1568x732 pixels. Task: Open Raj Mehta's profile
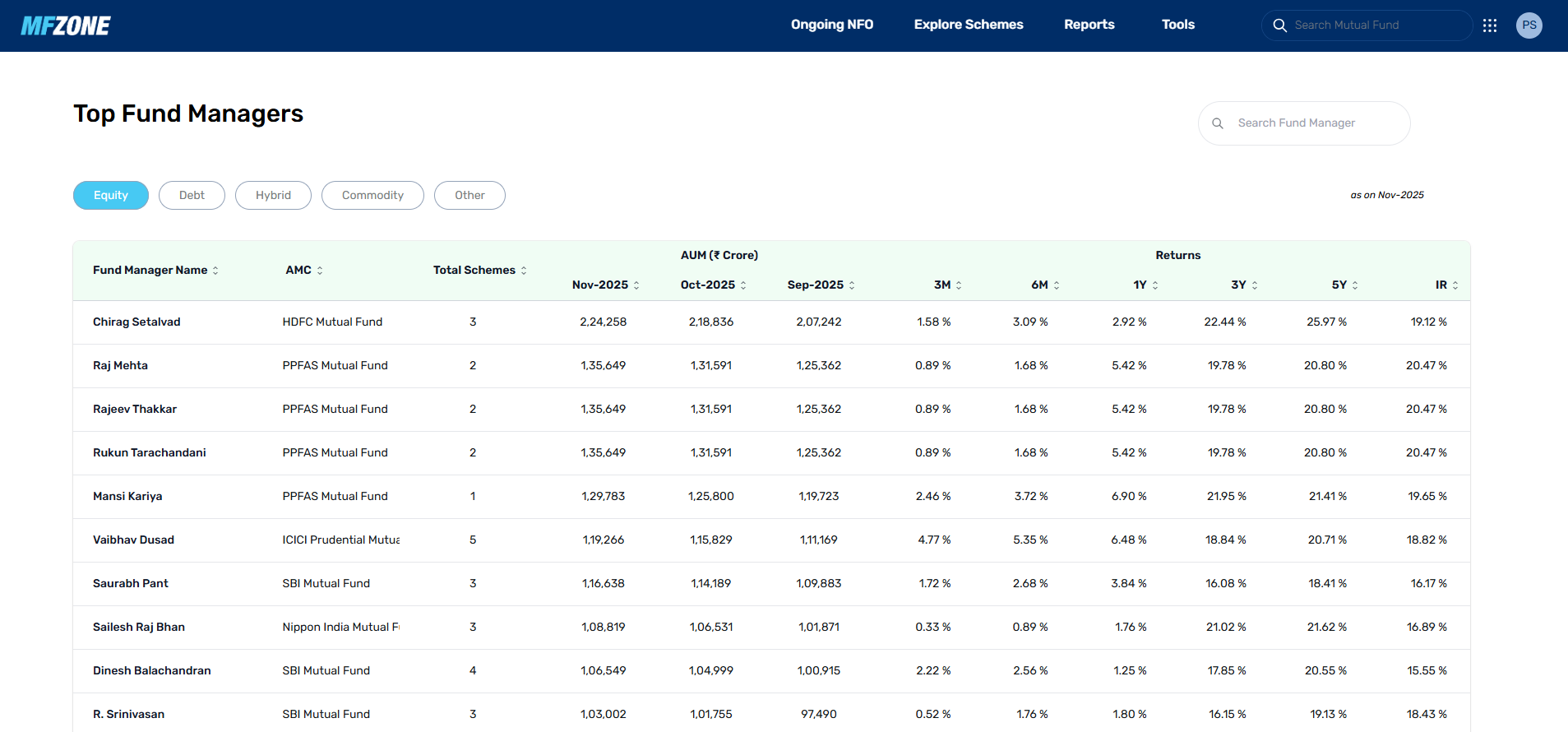coord(120,366)
